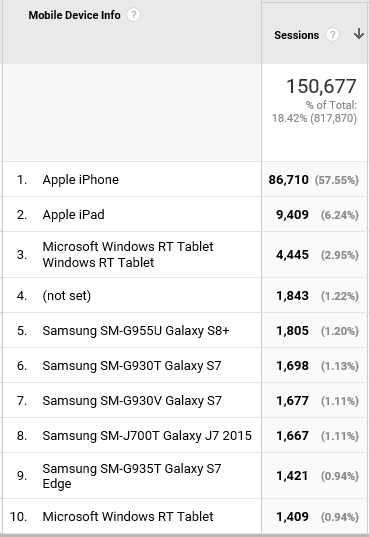Open the Apple iPad device link

coord(73,215)
